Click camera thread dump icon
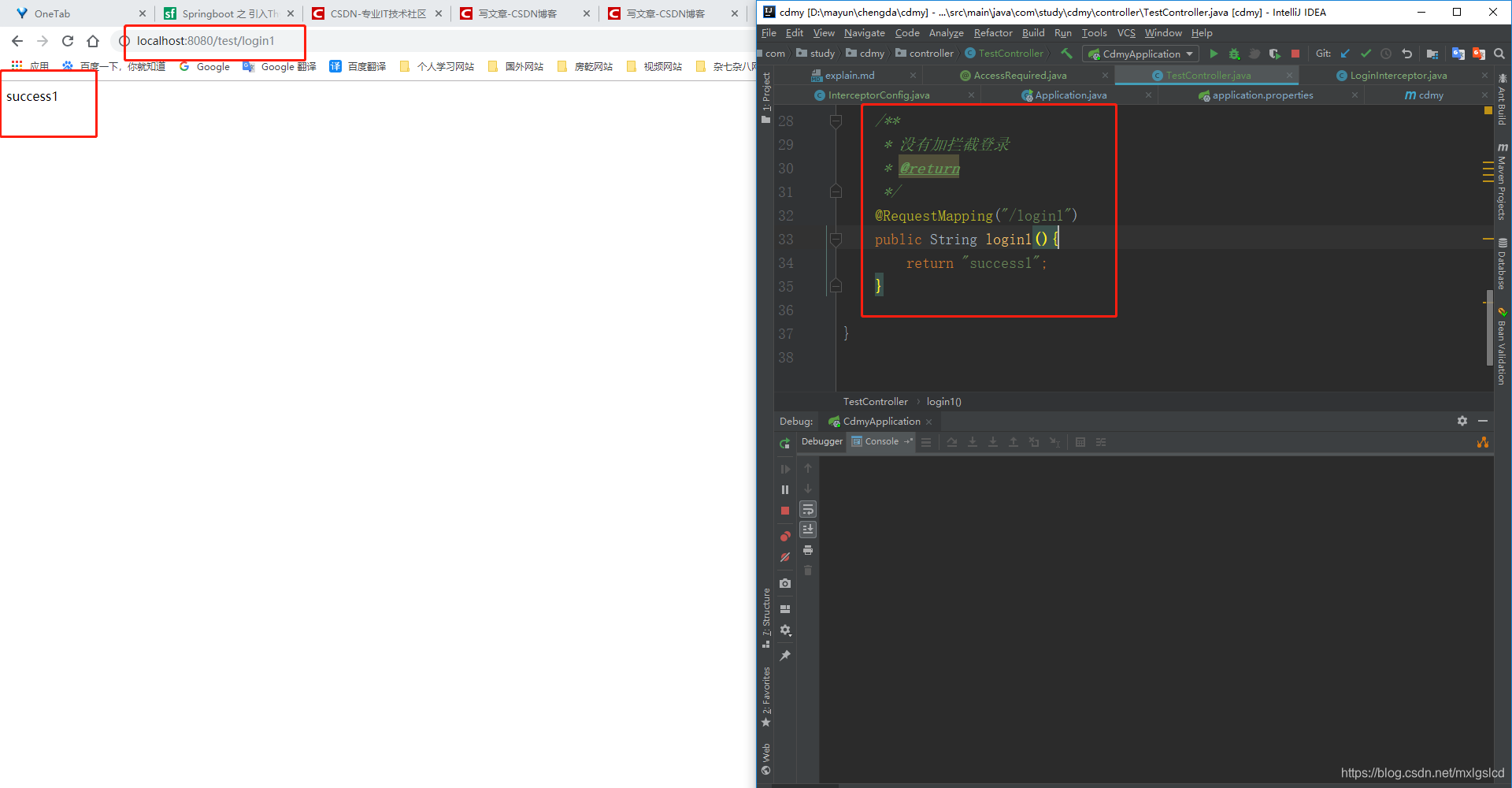Image resolution: width=1512 pixels, height=788 pixels. [785, 583]
